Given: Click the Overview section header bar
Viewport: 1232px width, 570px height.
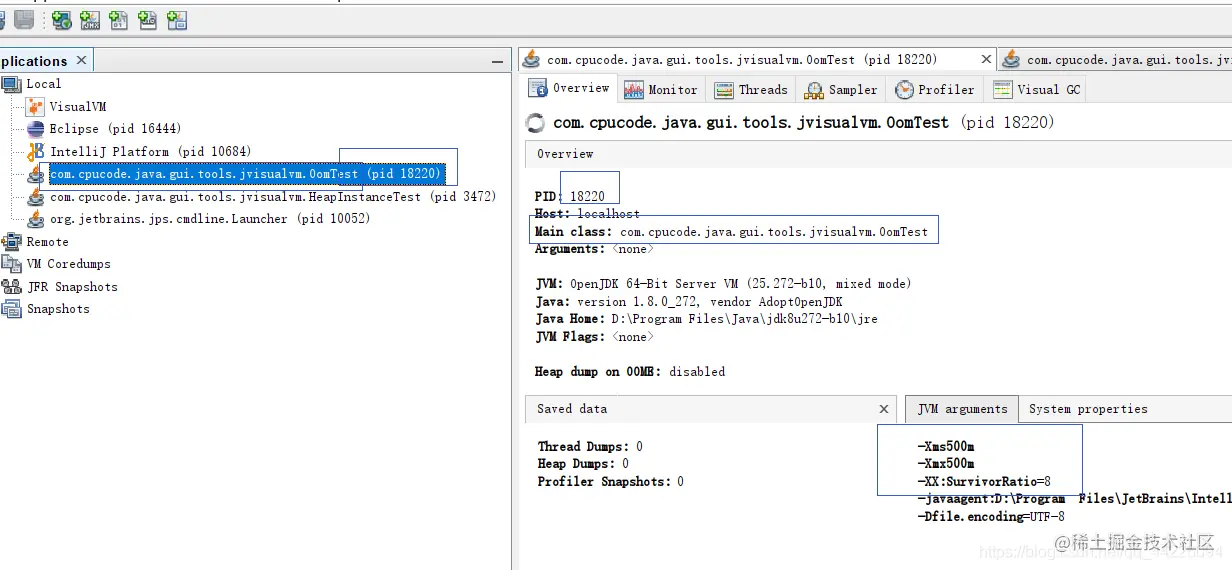Looking at the screenshot, I should point(878,154).
